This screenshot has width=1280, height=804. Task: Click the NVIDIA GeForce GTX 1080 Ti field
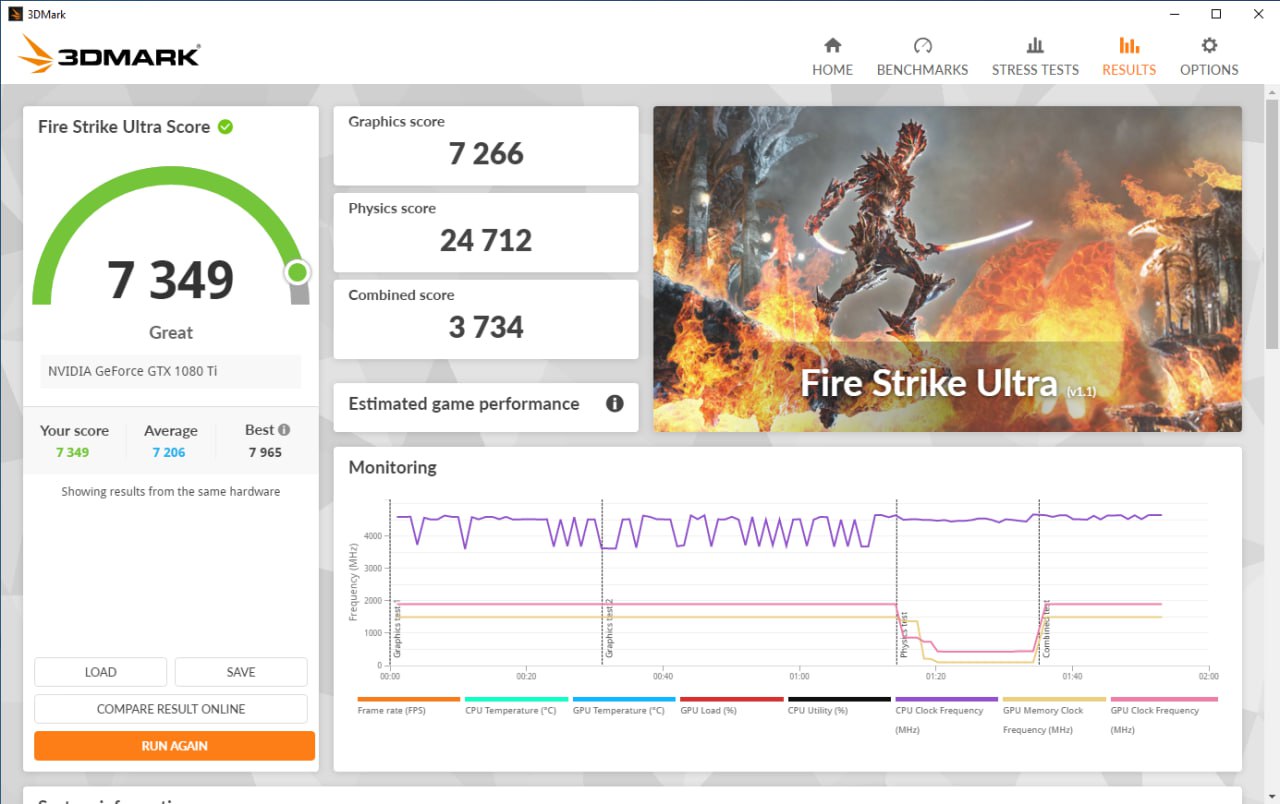click(170, 371)
